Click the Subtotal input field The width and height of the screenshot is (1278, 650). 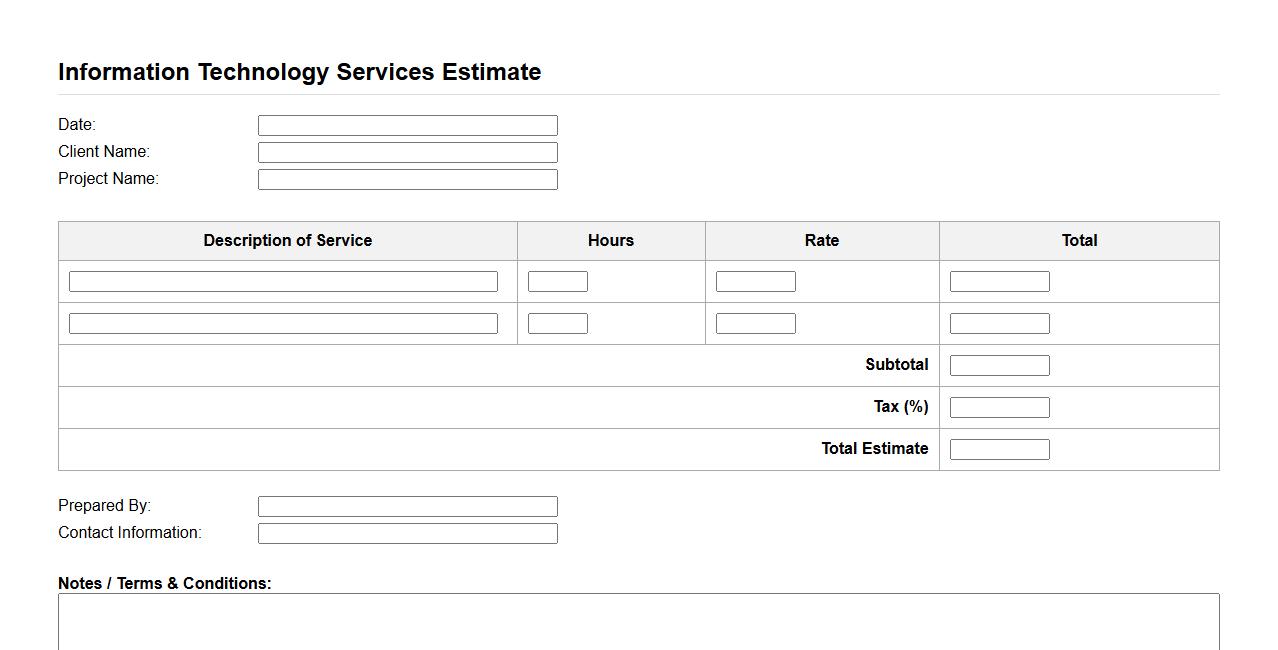click(x=999, y=366)
